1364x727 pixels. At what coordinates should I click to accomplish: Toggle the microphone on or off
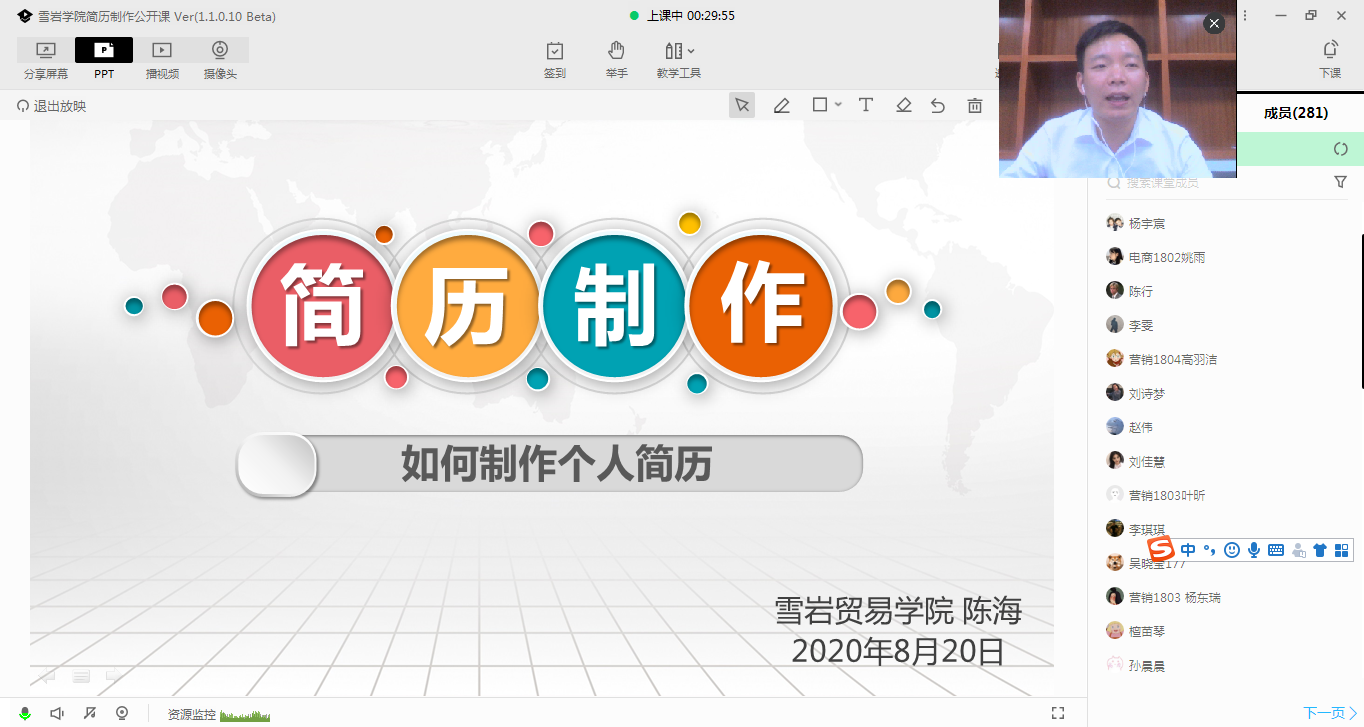(25, 713)
